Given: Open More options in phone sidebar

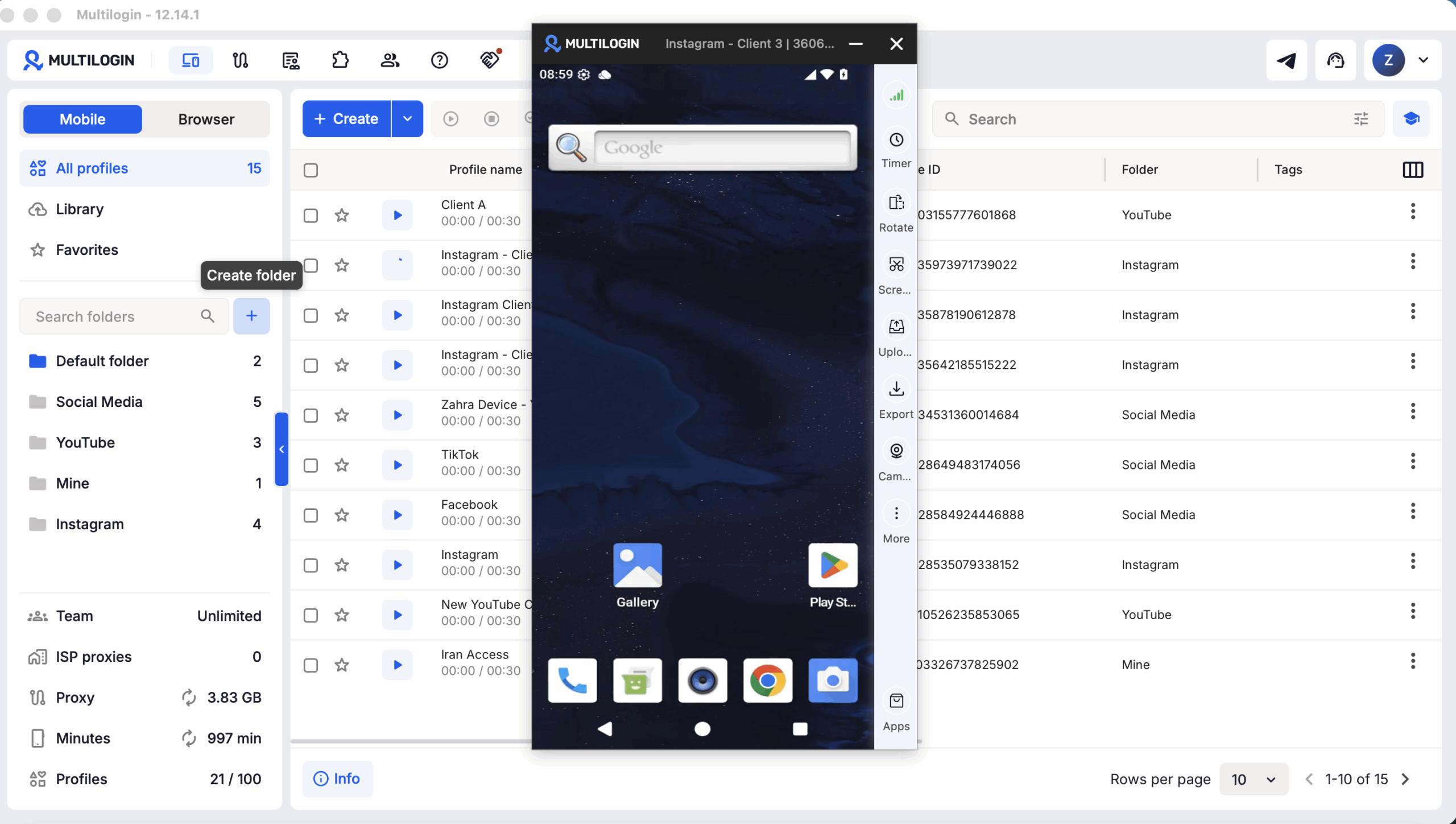Looking at the screenshot, I should 896,513.
